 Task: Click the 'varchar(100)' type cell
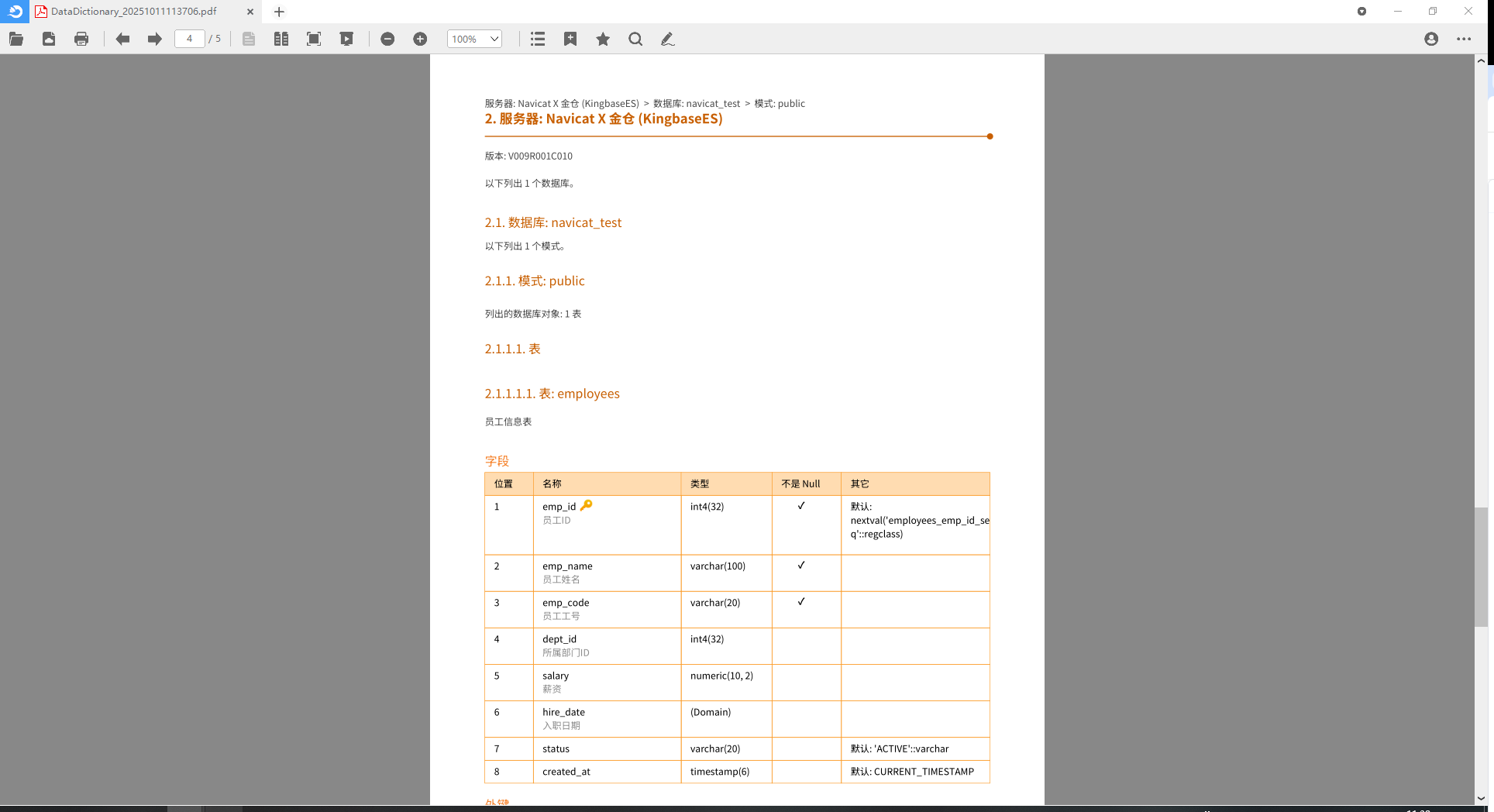tap(726, 573)
